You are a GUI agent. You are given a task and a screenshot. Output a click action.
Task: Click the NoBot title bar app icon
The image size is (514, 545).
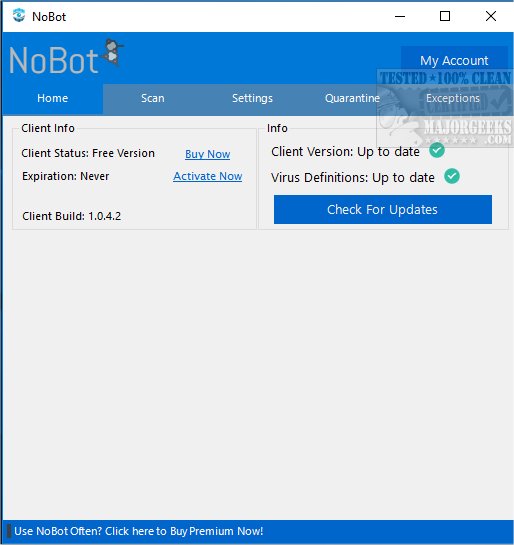click(19, 16)
